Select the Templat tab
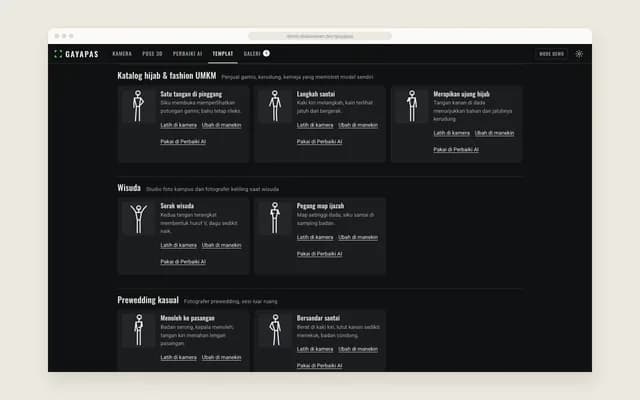Image resolution: width=640 pixels, height=400 pixels. tap(223, 54)
